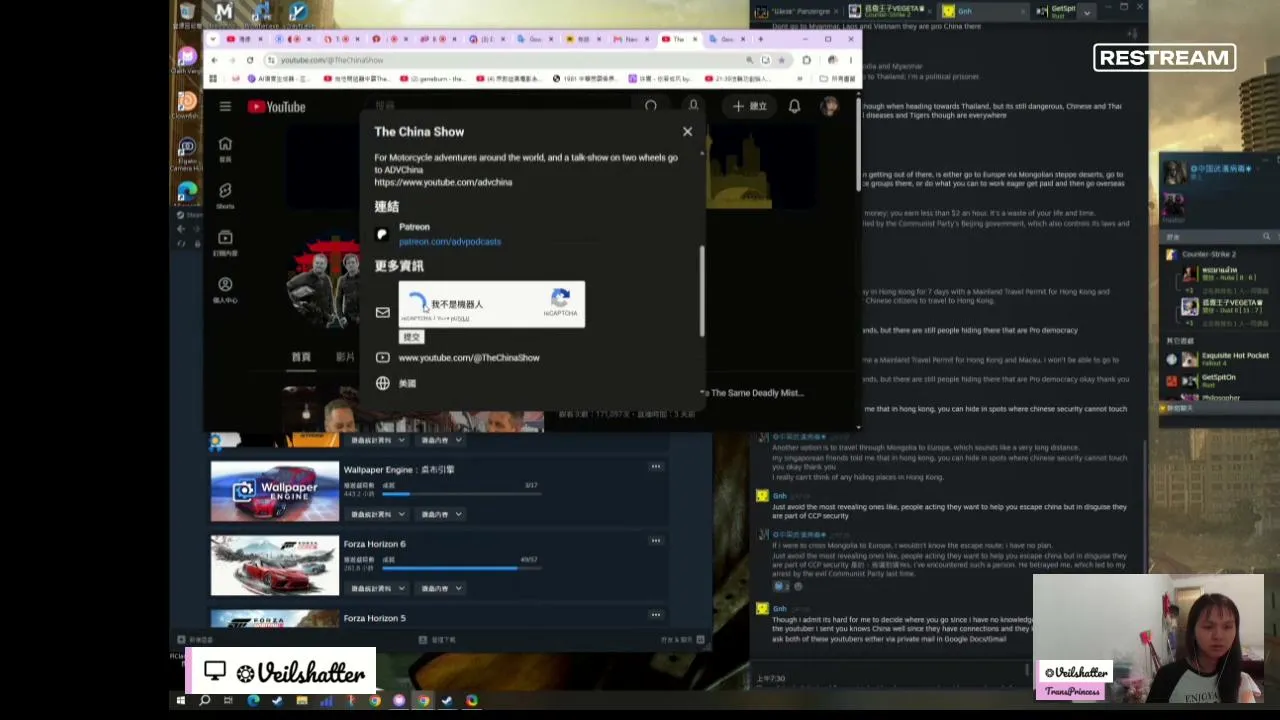The height and width of the screenshot is (720, 1280).
Task: Open the You profile section in YouTube sidebar
Action: (x=225, y=289)
